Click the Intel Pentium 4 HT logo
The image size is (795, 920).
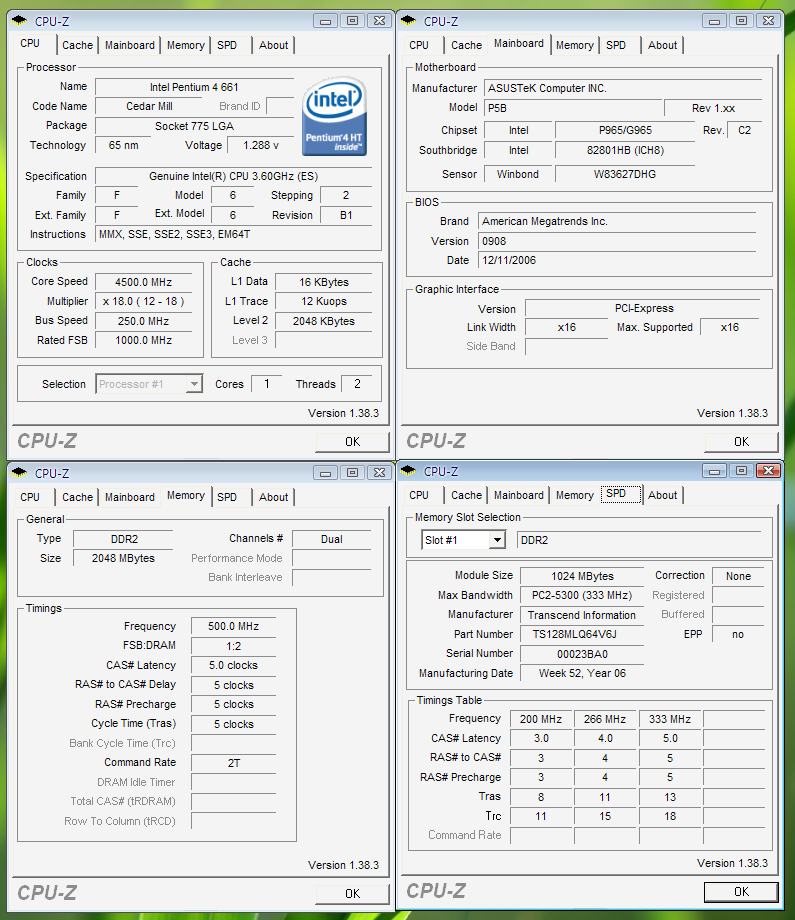click(334, 115)
